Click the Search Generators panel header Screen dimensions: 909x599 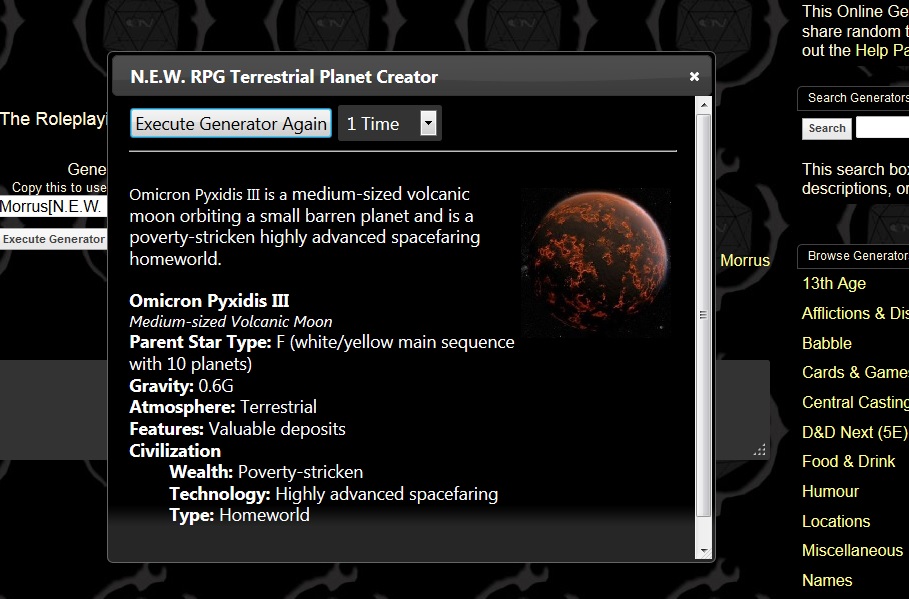853,98
